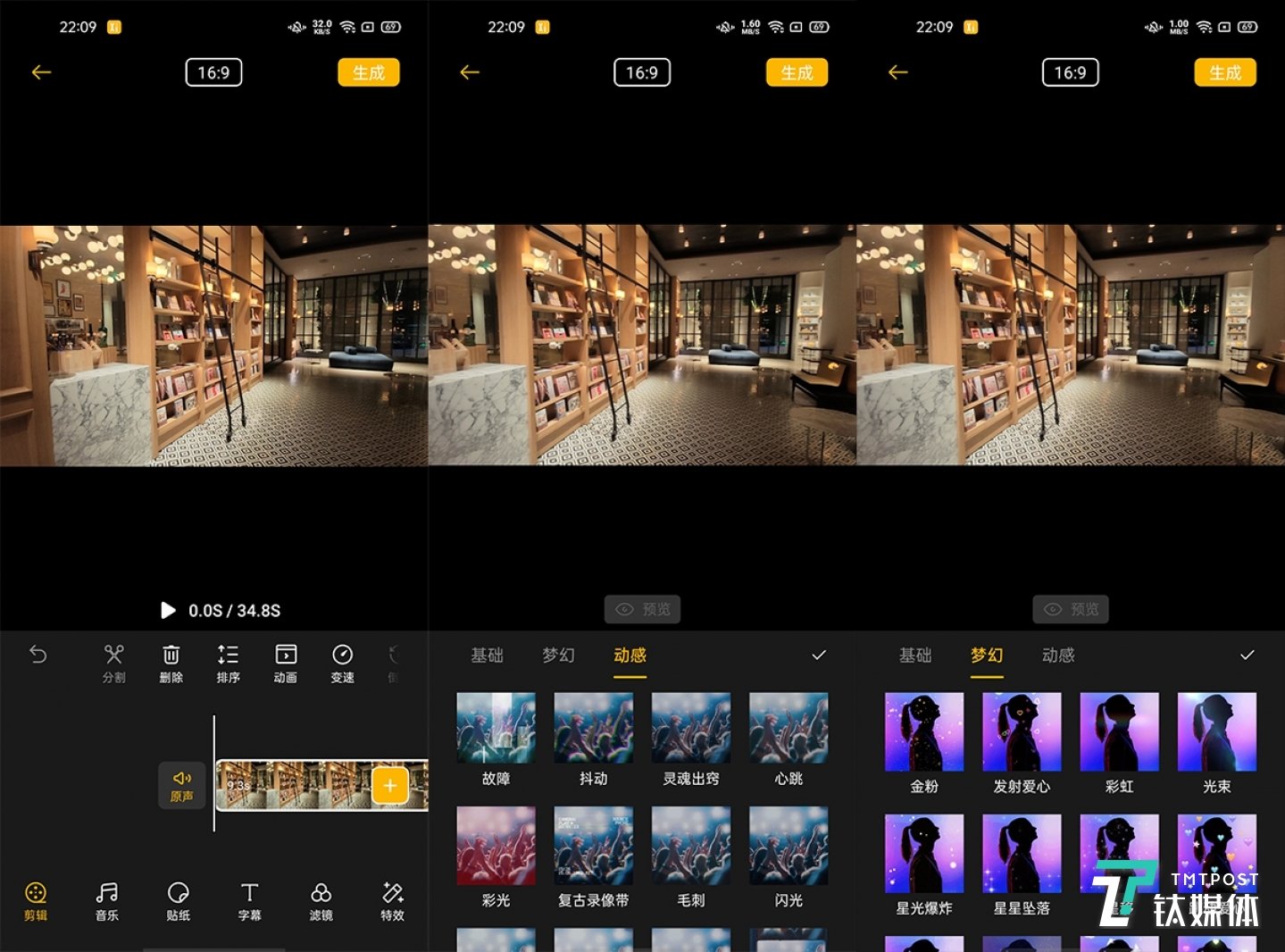Open the 特效 effects panel
This screenshot has width=1285, height=952.
pos(392,900)
